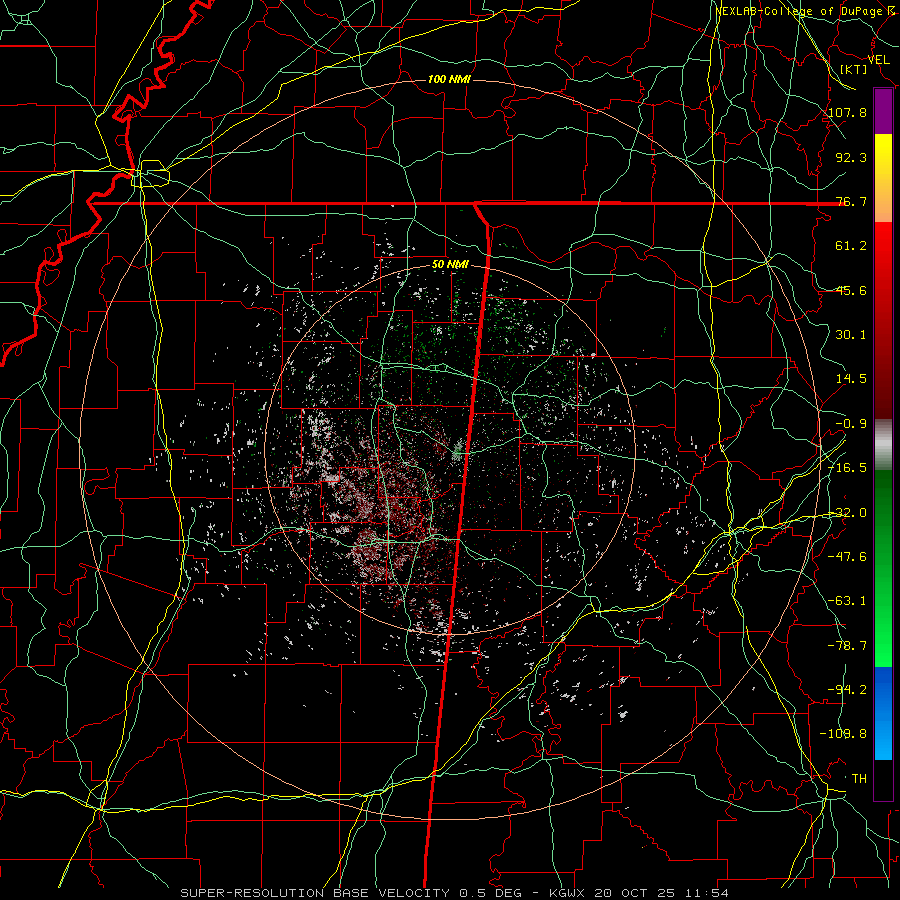Viewport: 900px width, 900px height.
Task: Click the -0.9 value on the velocity scale
Action: click(x=851, y=424)
